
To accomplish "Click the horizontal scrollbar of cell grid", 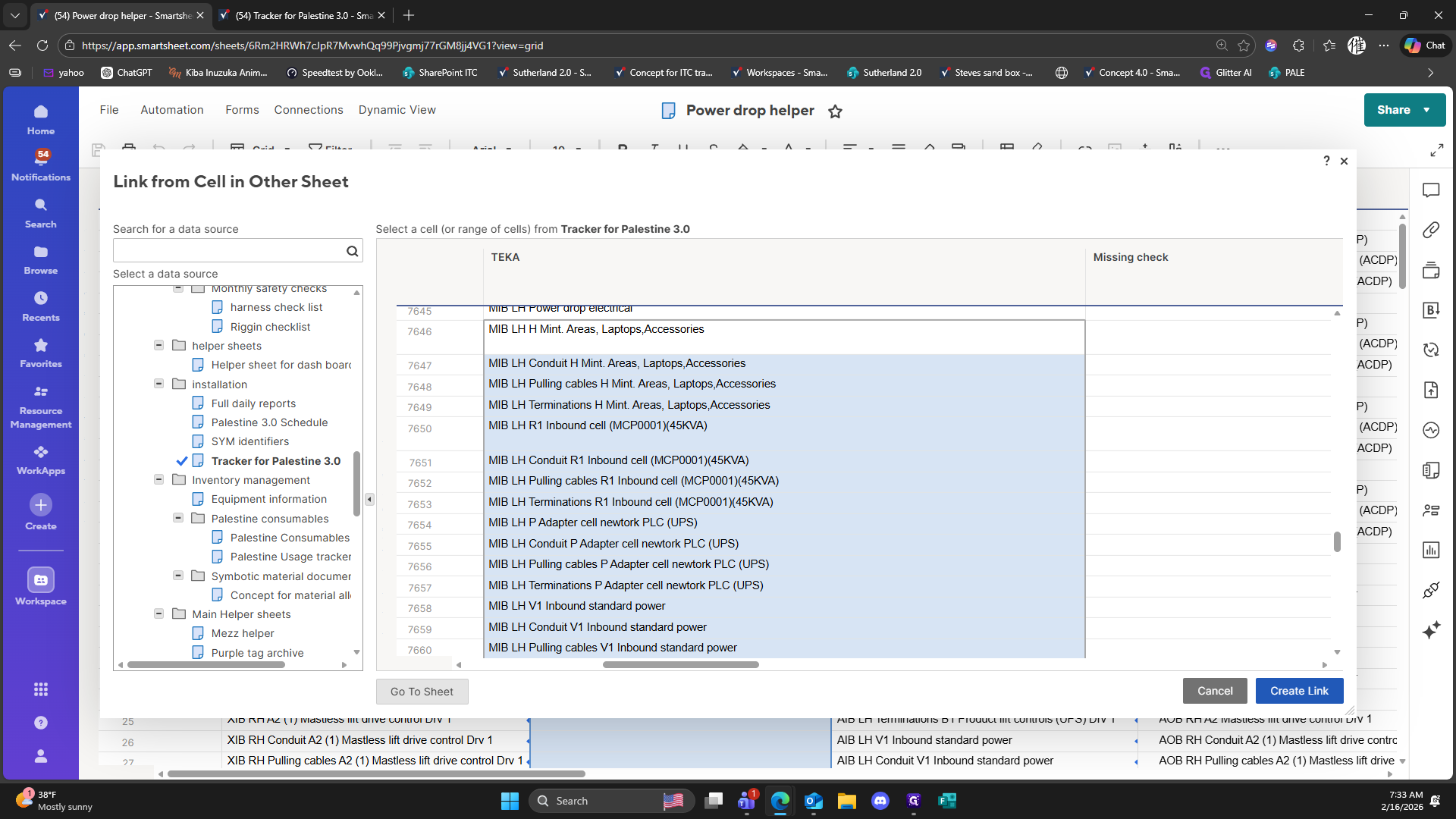I will click(680, 665).
